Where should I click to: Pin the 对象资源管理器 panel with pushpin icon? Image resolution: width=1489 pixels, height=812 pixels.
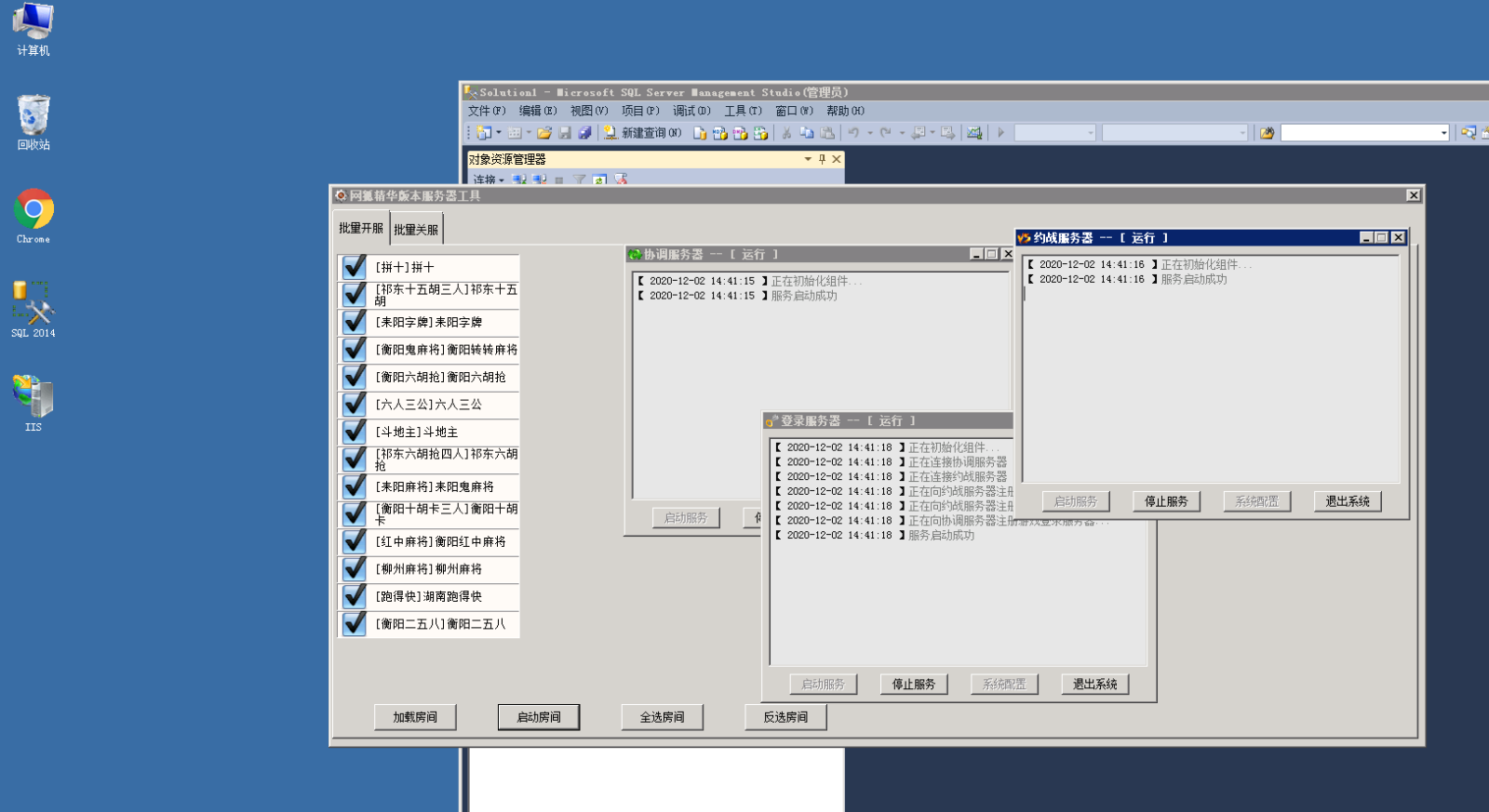pos(822,159)
